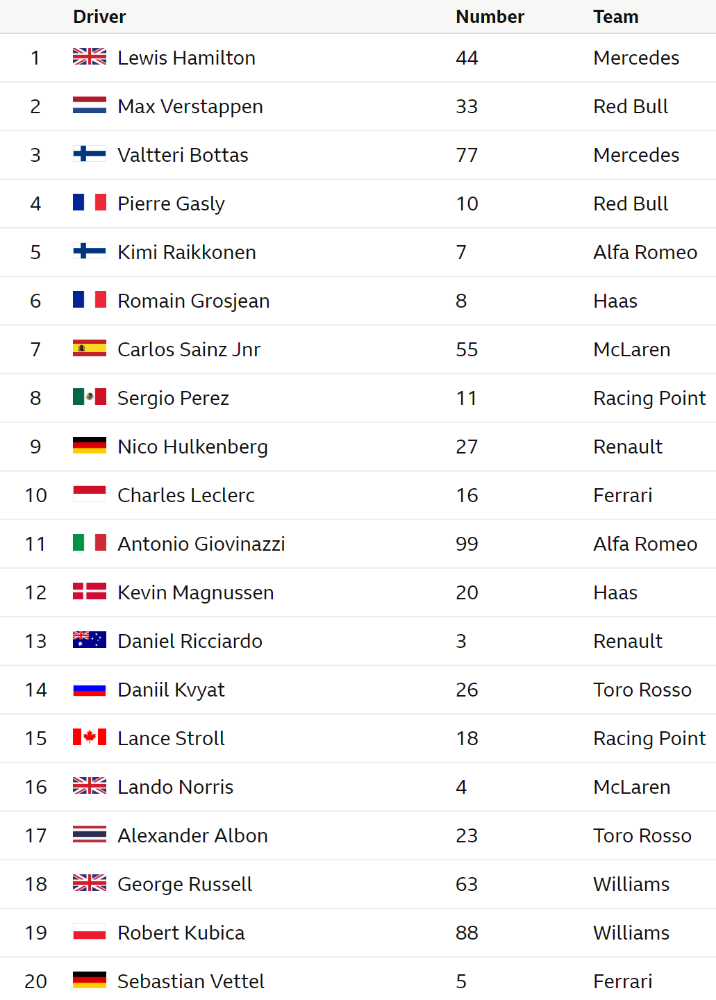Click the Mexican flag beside Sergio Perez
716x1000 pixels.
point(89,397)
